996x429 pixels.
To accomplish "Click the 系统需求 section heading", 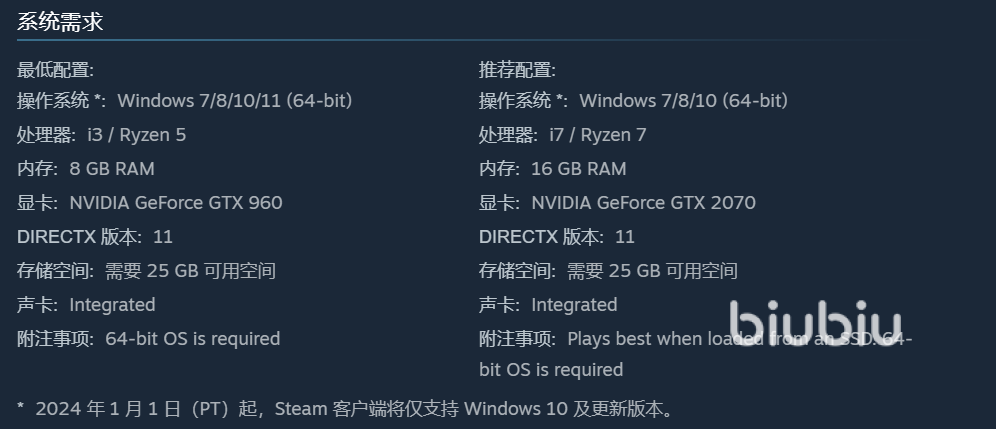I will click(60, 22).
